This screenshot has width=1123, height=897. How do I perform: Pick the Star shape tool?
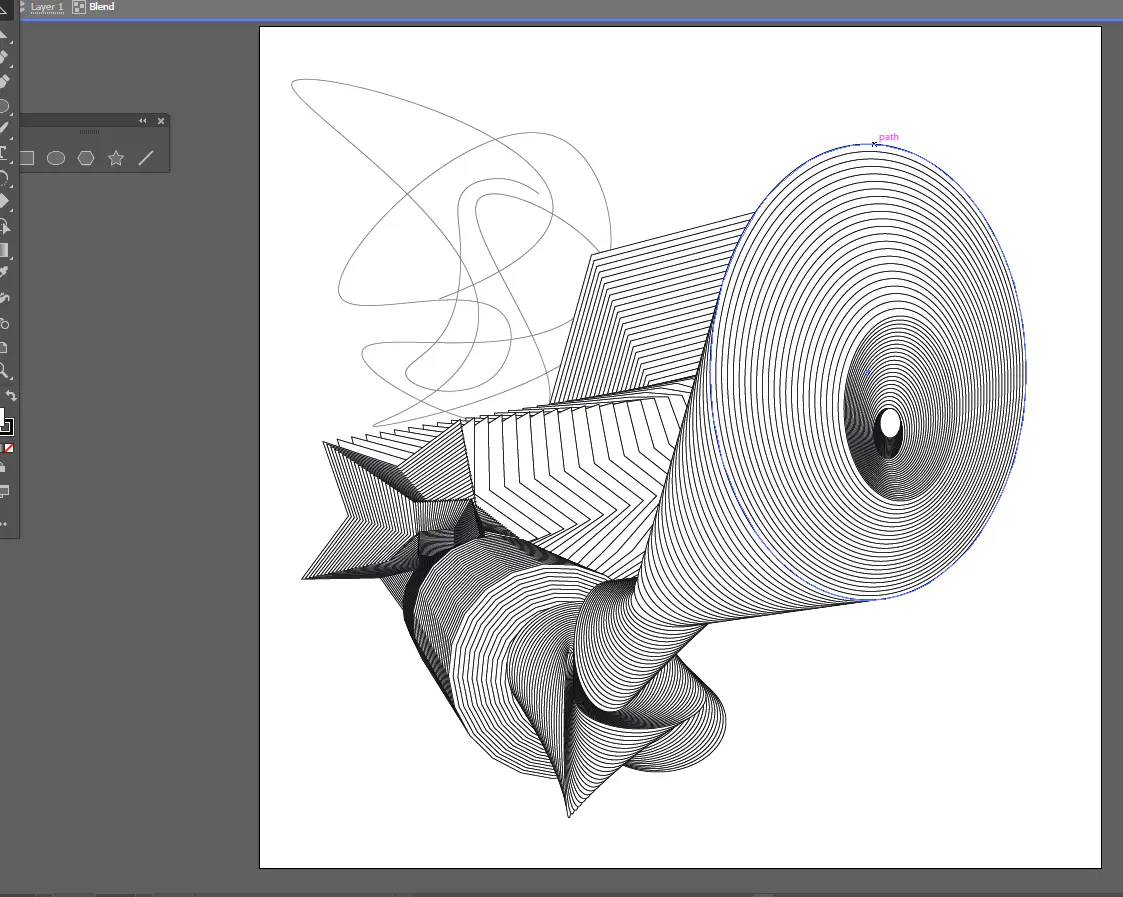pos(116,158)
